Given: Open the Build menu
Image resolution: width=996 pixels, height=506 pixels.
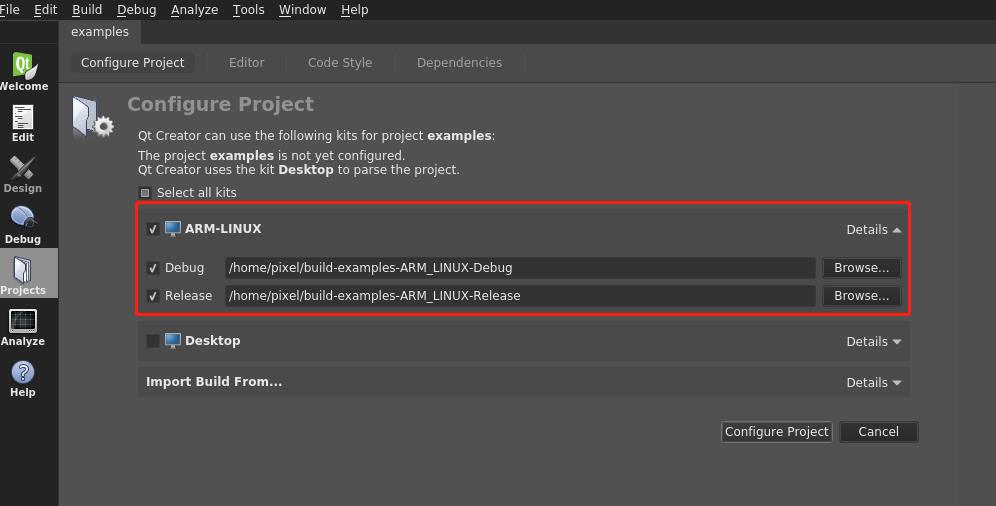Looking at the screenshot, I should (x=87, y=10).
